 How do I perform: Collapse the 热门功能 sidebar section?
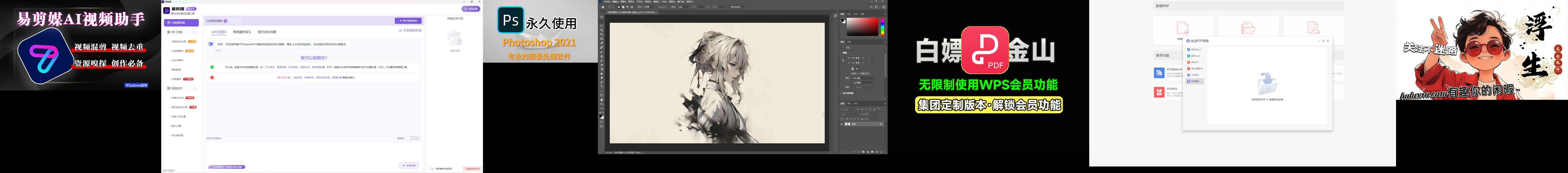point(195,32)
